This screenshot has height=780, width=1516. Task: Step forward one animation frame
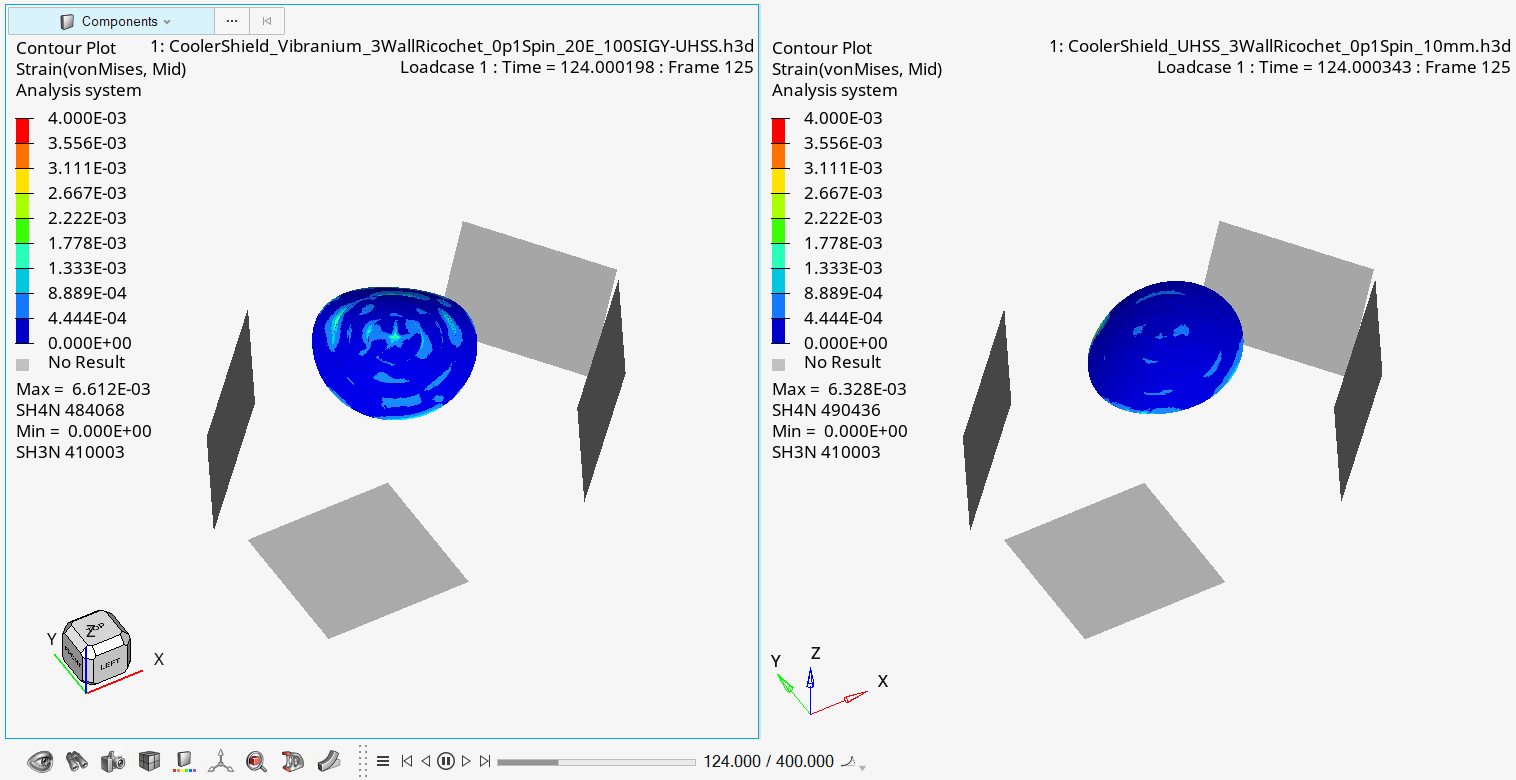(x=466, y=761)
